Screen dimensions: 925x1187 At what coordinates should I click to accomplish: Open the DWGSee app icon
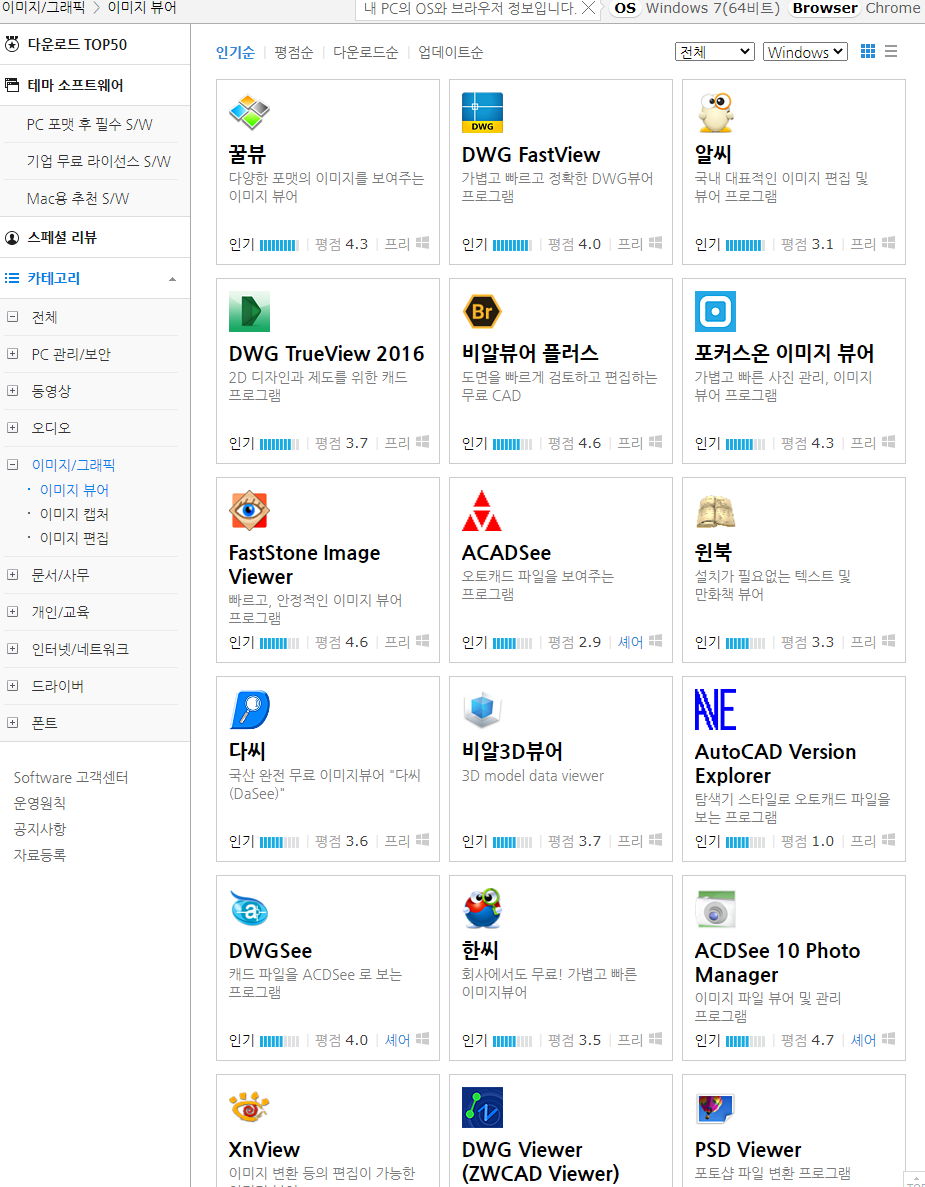click(249, 908)
